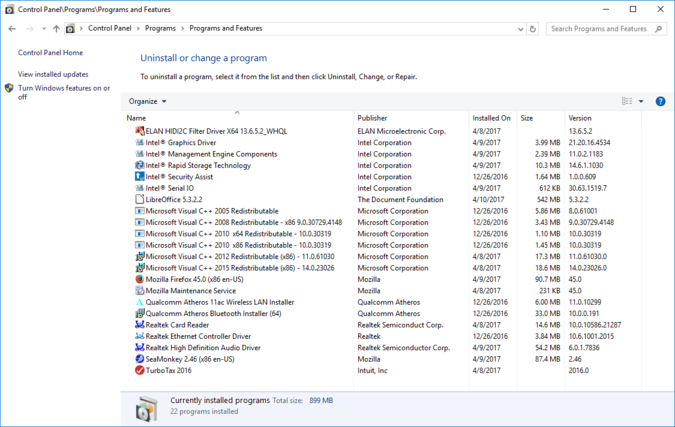Screen dimensions: 675x427
Task: Open the Organize dropdown menu
Action: click(x=147, y=101)
